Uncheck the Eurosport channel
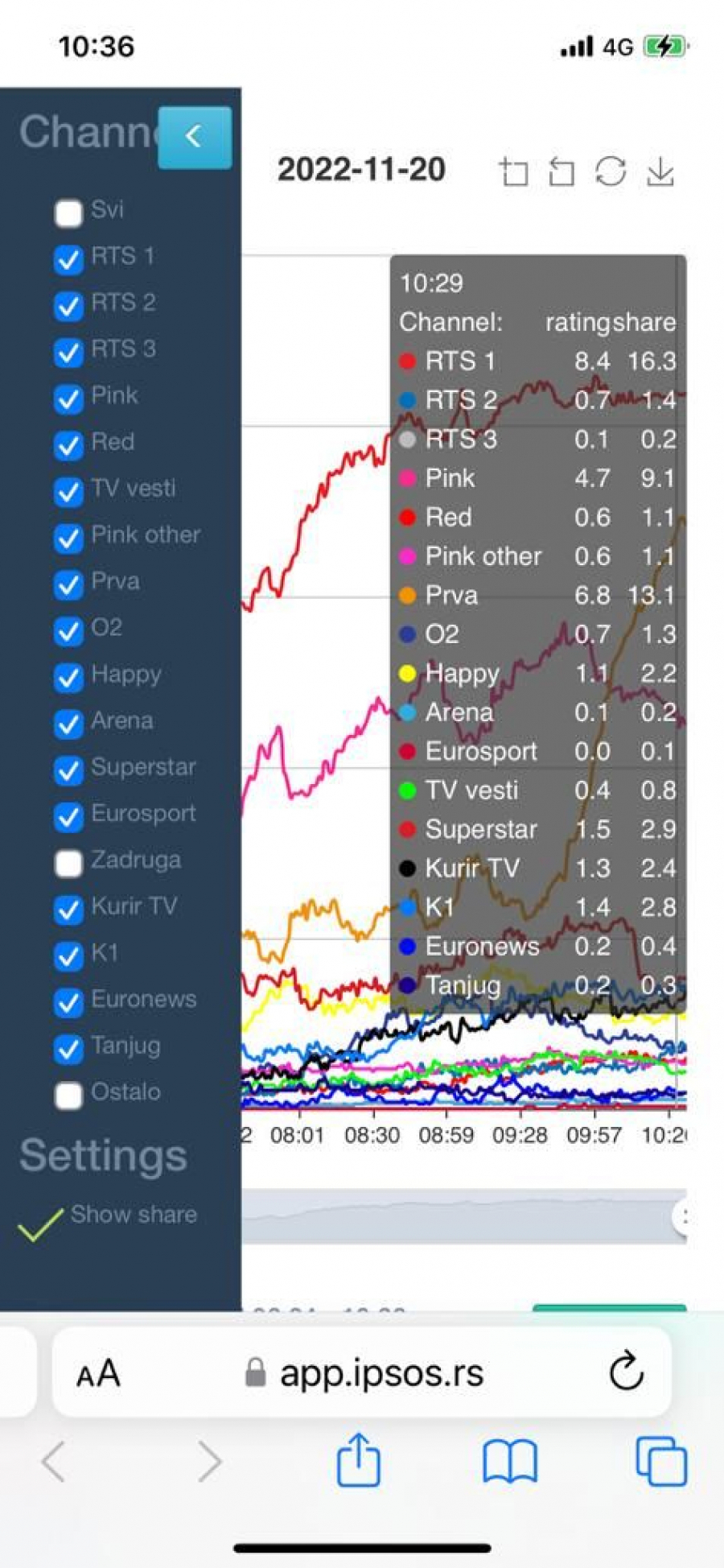This screenshot has height=1568, width=724. coord(68,817)
